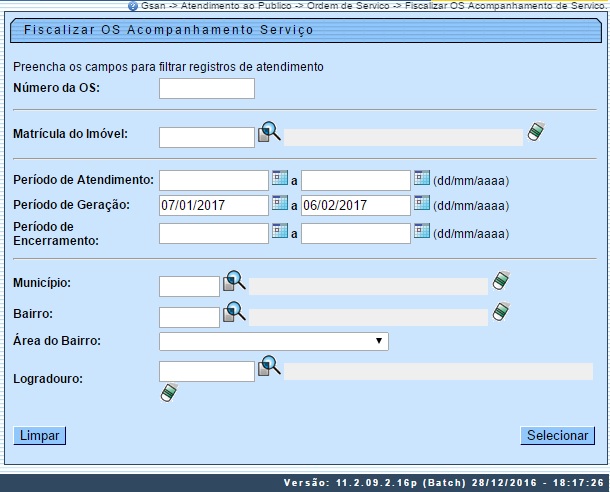Clear the Logradouro field with eraser icon
610x492 pixels.
(169, 392)
